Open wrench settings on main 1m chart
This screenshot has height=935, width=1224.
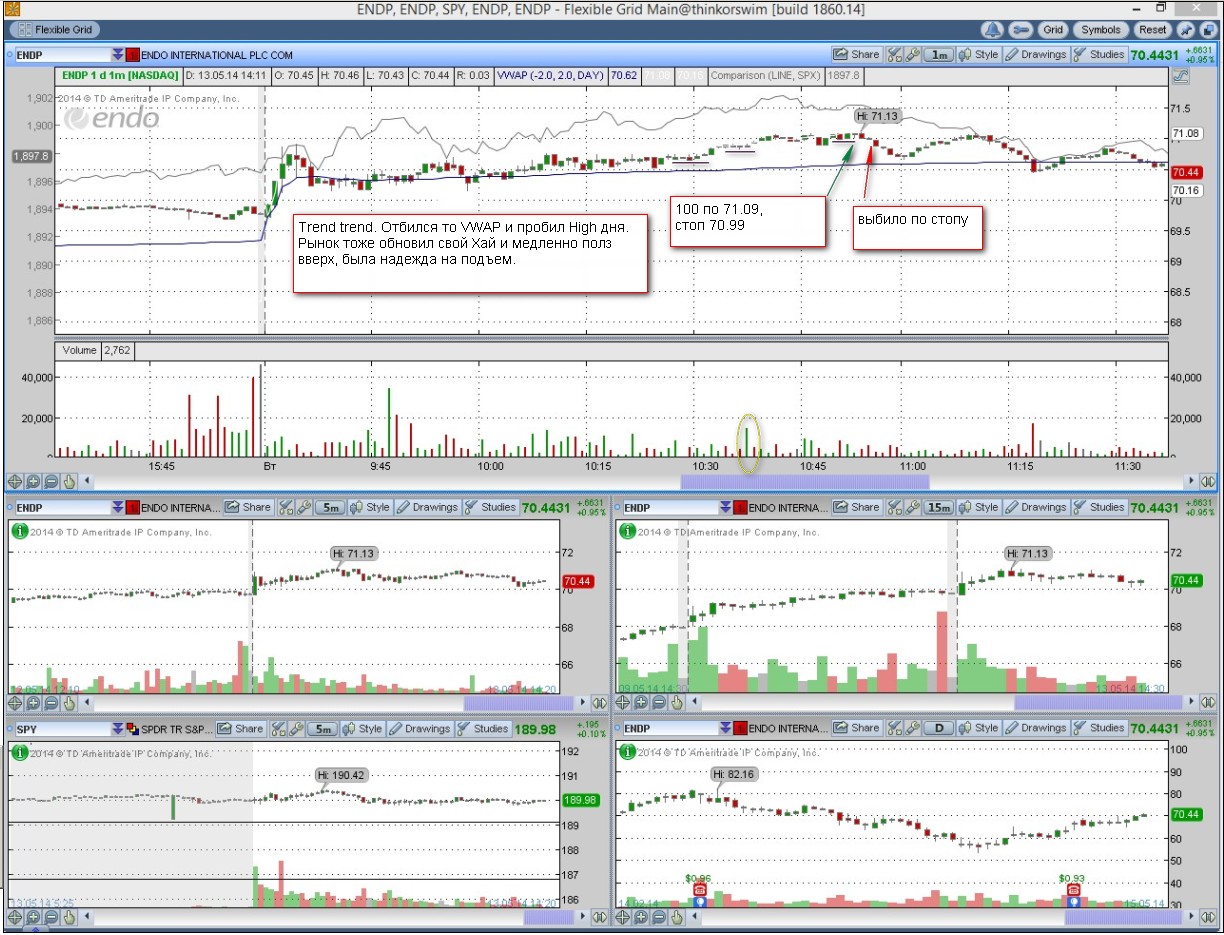pos(911,55)
